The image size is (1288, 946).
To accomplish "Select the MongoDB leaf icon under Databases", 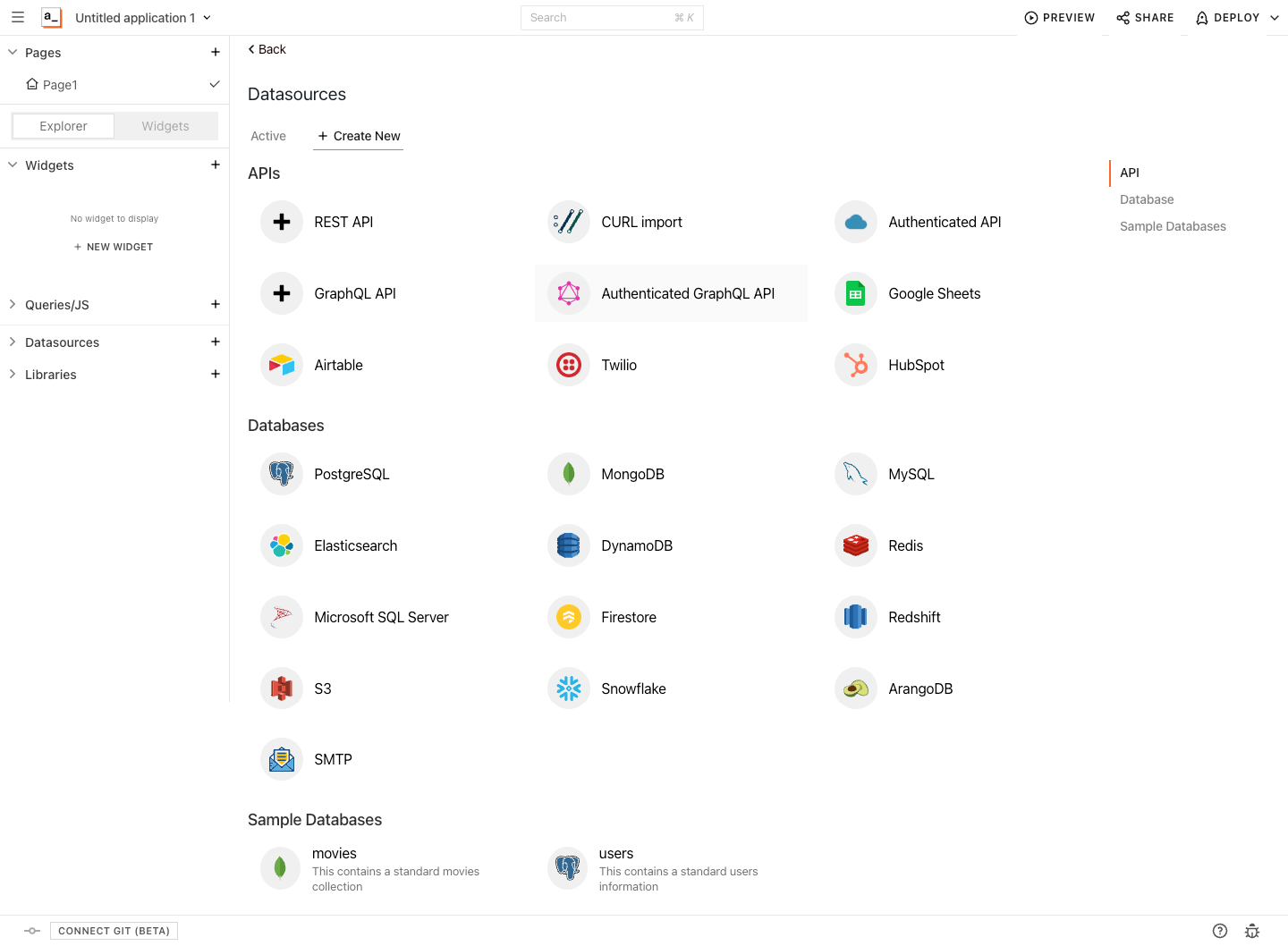I will (569, 474).
